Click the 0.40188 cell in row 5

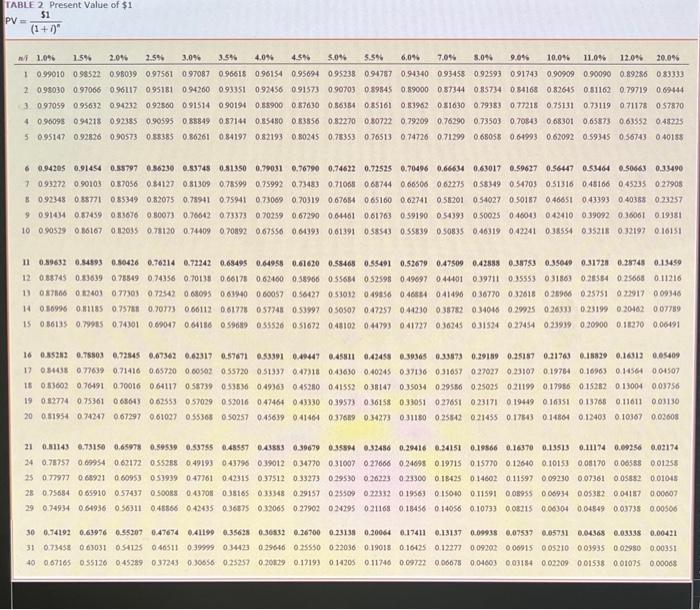670,137
